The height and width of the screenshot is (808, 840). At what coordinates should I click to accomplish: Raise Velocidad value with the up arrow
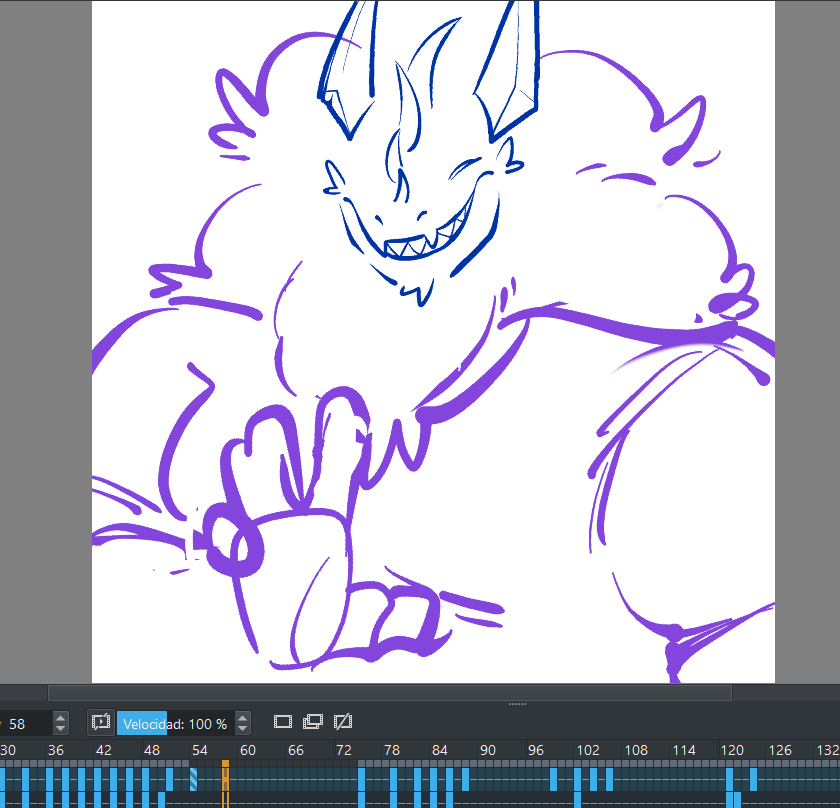pos(242,717)
